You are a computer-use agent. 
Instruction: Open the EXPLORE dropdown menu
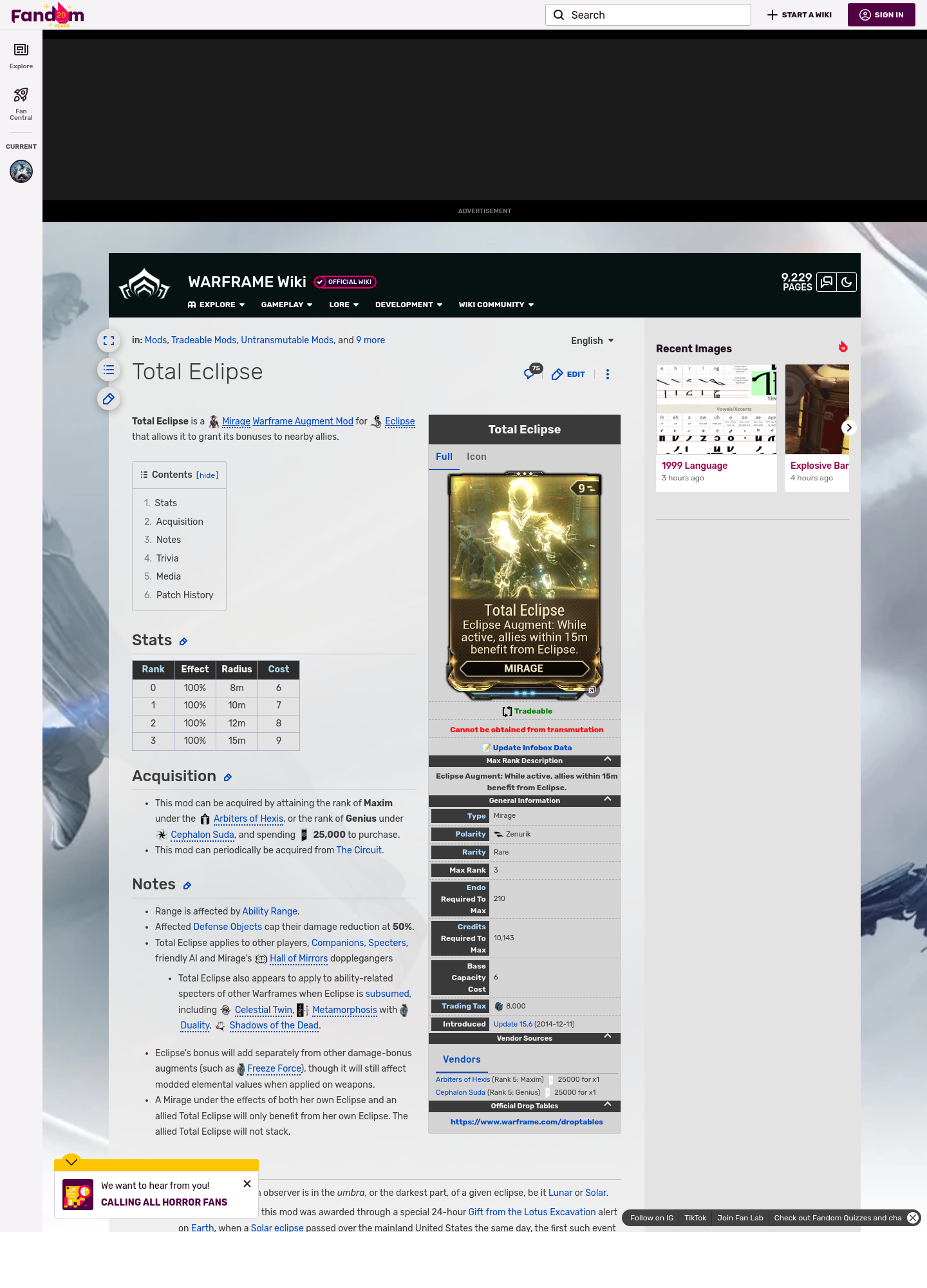tap(216, 305)
